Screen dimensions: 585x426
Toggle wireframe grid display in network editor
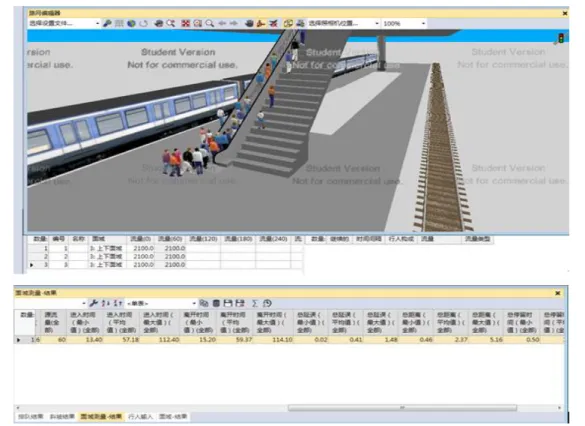119,23
